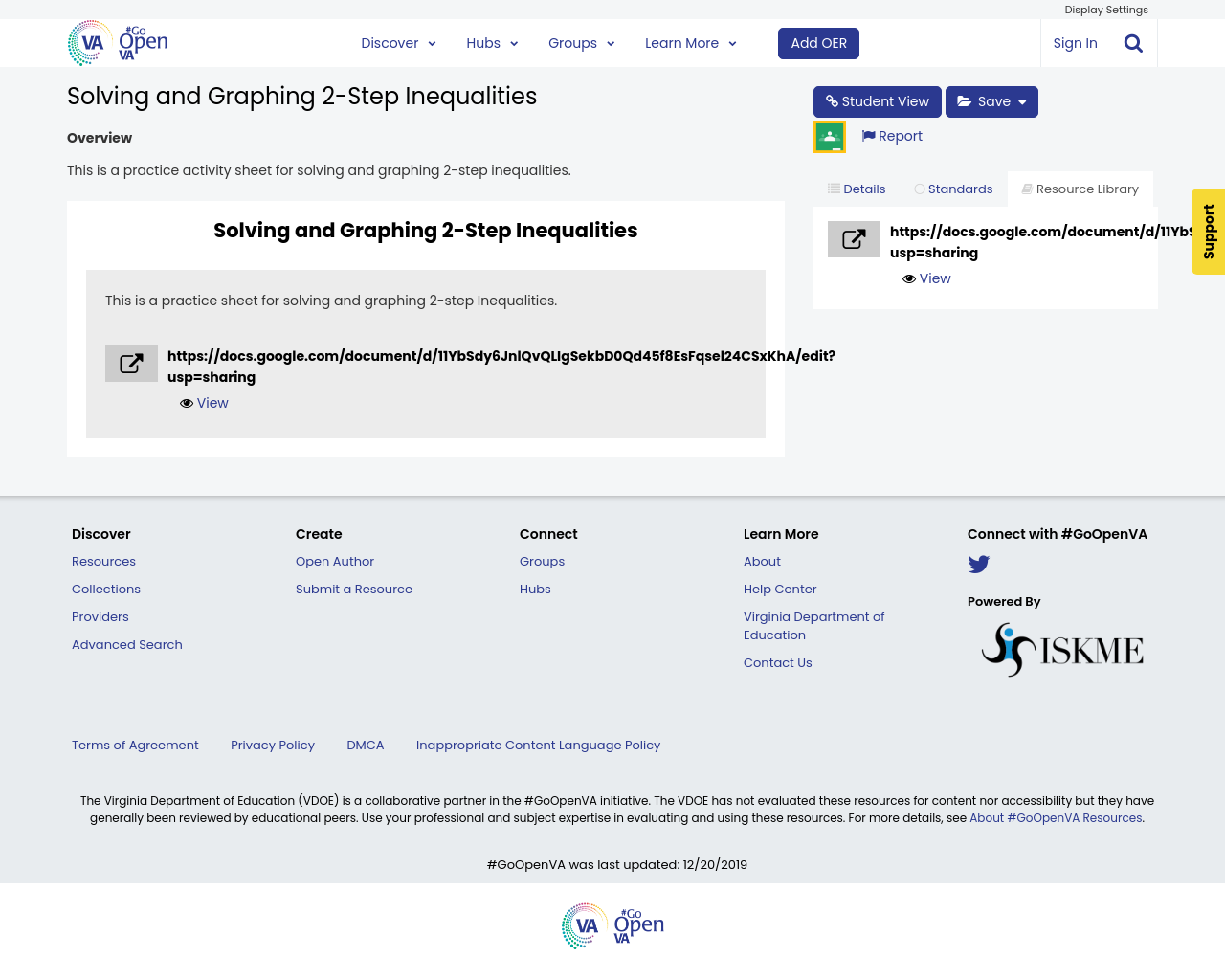1225x980 pixels.
Task: Switch to Student View
Action: pos(877,101)
